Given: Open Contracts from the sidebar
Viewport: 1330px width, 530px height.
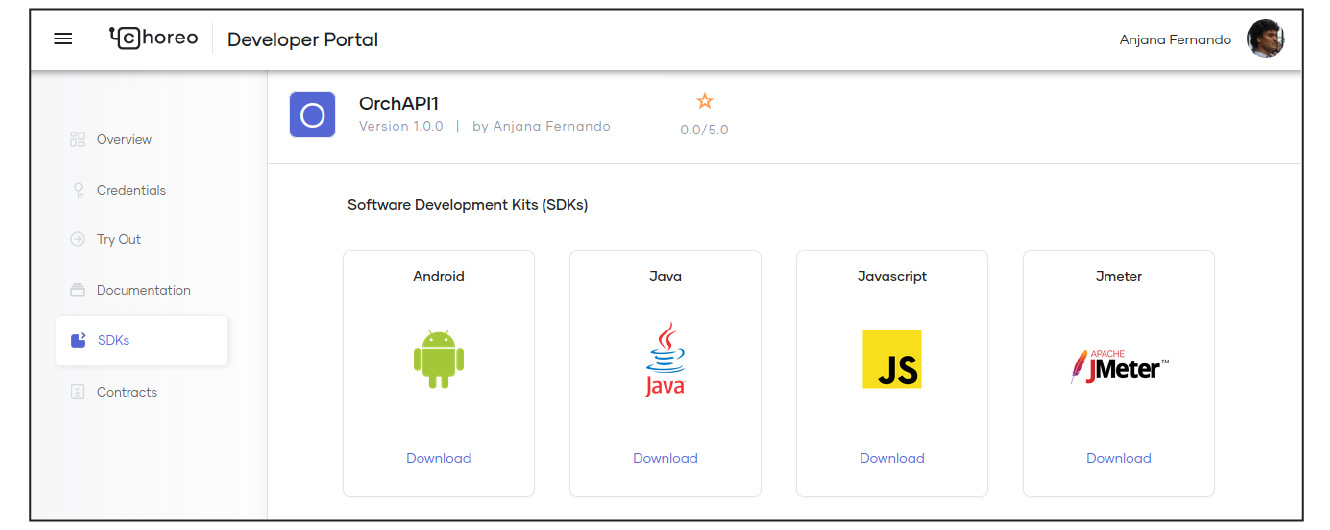Looking at the screenshot, I should pyautogui.click(x=127, y=392).
